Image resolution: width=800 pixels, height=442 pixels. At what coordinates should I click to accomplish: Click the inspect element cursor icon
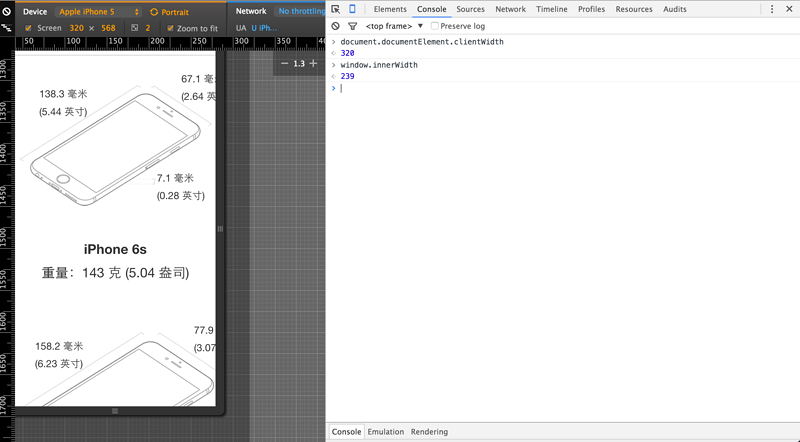[x=336, y=9]
